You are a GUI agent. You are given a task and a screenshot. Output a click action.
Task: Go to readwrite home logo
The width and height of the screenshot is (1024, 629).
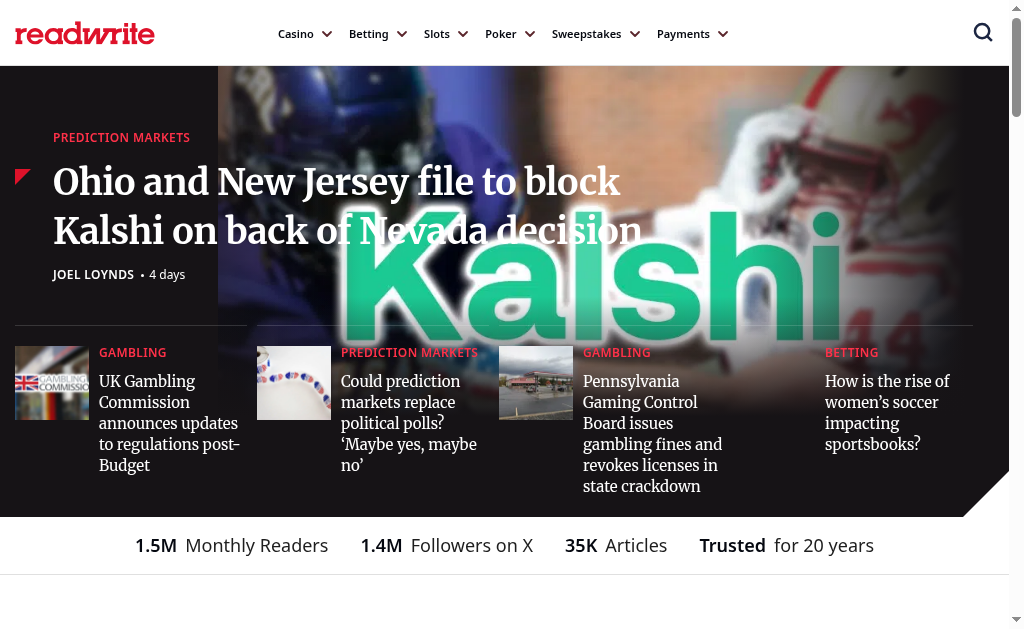pos(85,33)
